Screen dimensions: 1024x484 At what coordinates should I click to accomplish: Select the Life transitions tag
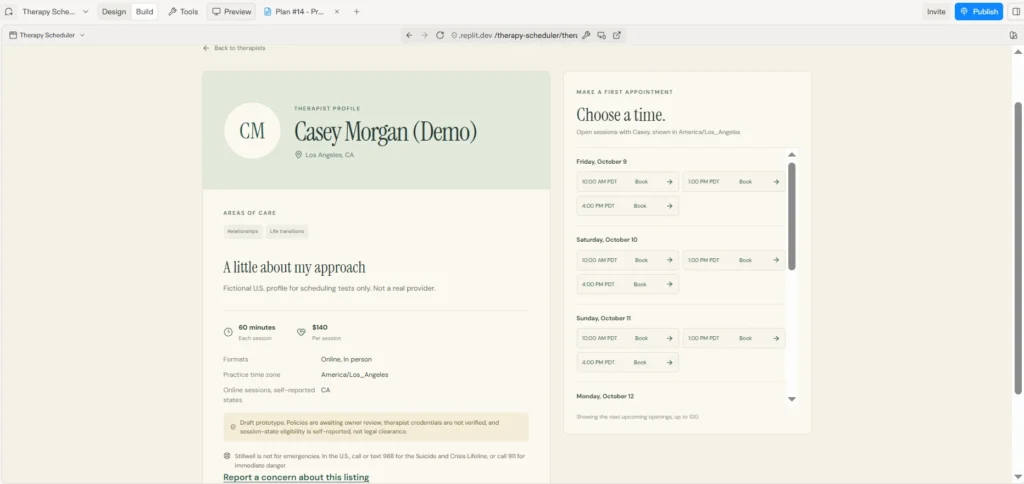pyautogui.click(x=287, y=231)
